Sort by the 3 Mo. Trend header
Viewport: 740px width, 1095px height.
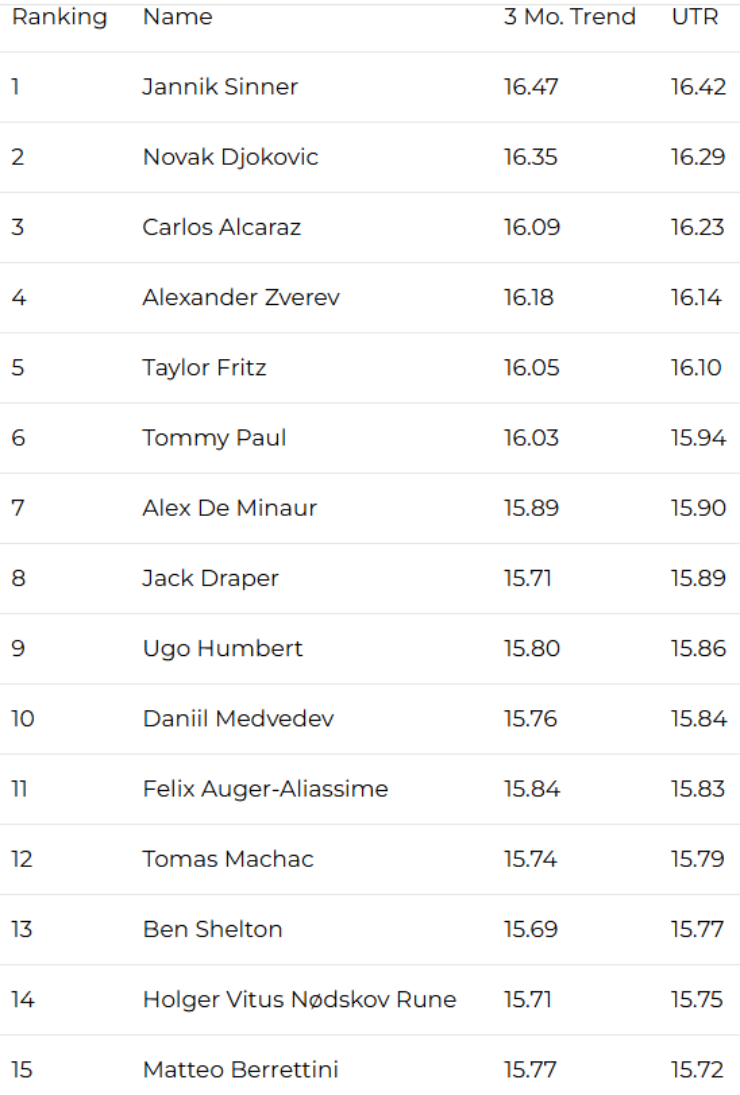pos(569,17)
